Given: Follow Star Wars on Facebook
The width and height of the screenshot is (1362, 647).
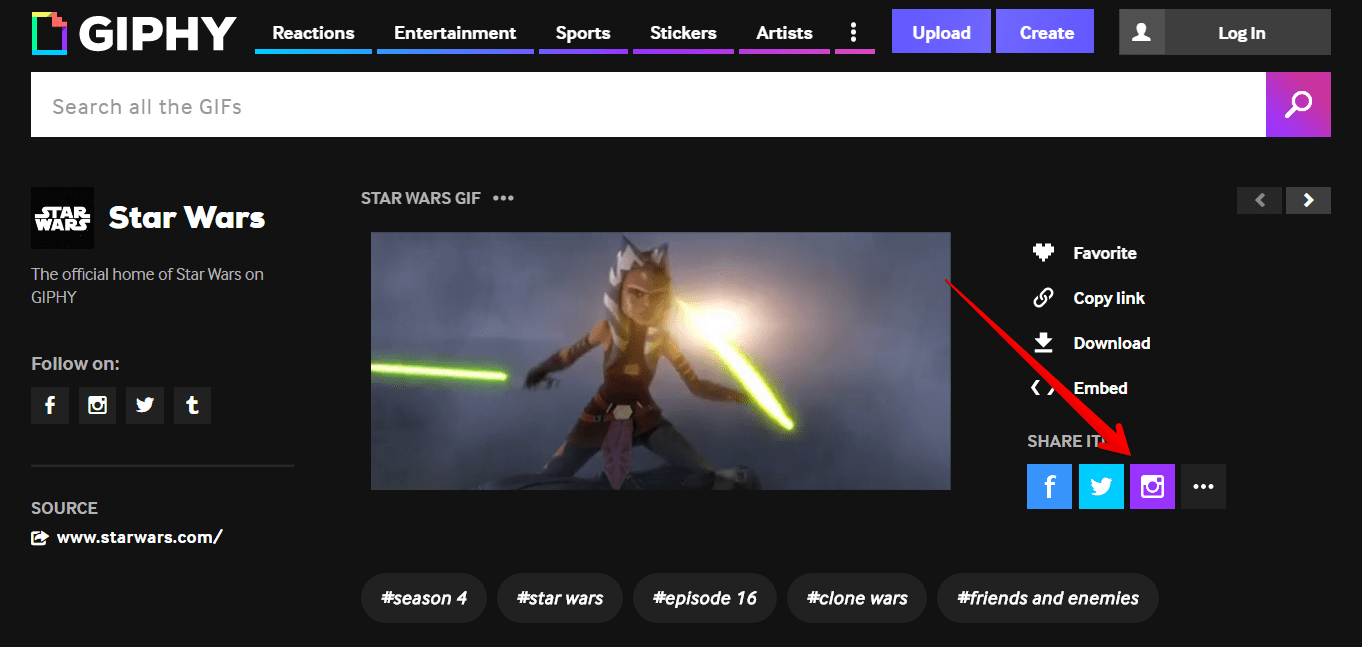Looking at the screenshot, I should pos(50,405).
